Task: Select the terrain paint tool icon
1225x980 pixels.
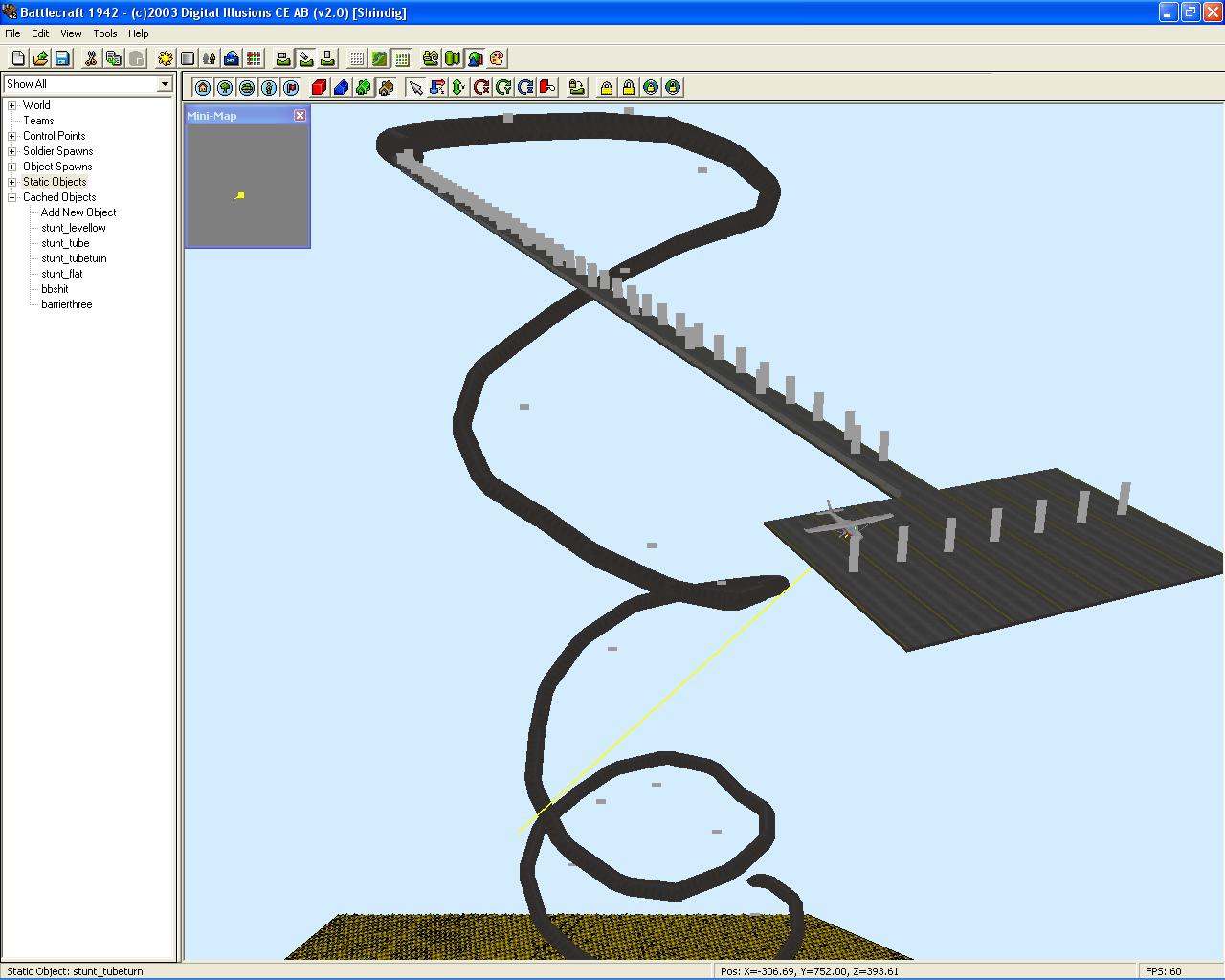Action: [x=305, y=58]
